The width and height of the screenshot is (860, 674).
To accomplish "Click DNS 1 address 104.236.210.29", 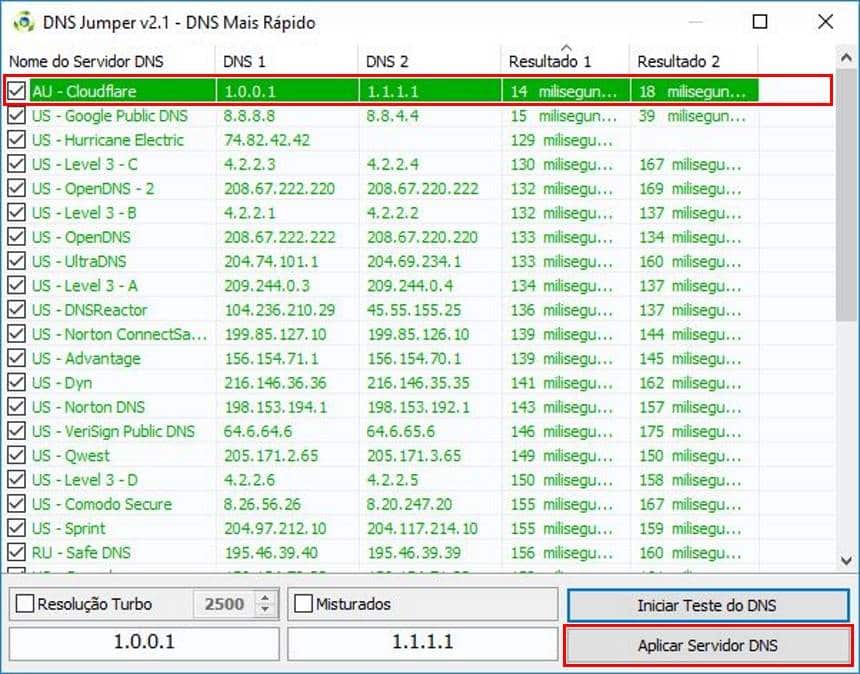I will 280,310.
